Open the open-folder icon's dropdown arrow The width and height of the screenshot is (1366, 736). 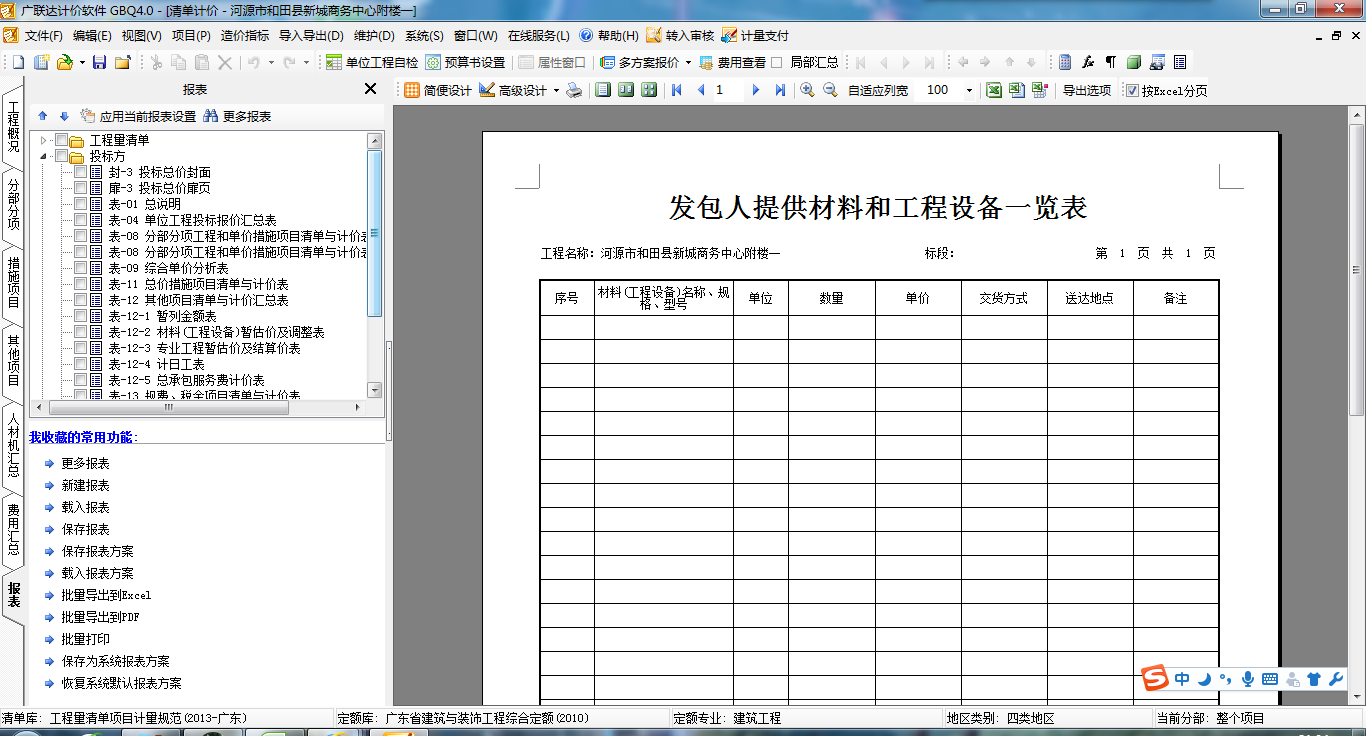pos(81,62)
